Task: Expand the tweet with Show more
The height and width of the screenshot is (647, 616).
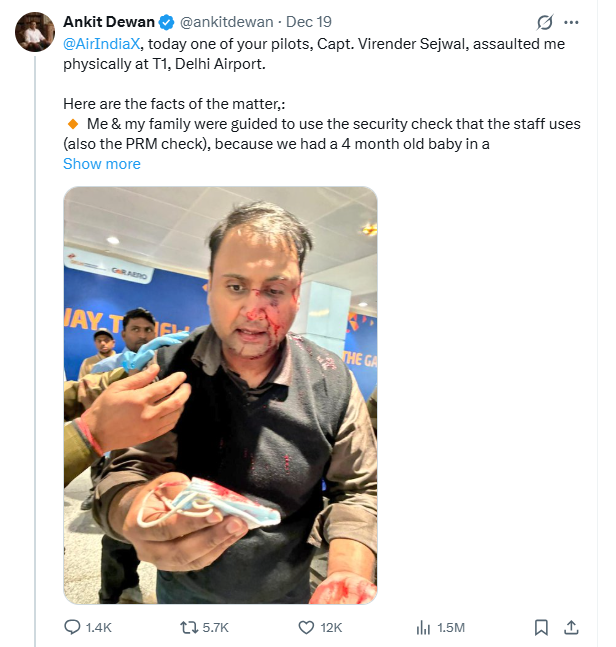Action: (x=101, y=164)
